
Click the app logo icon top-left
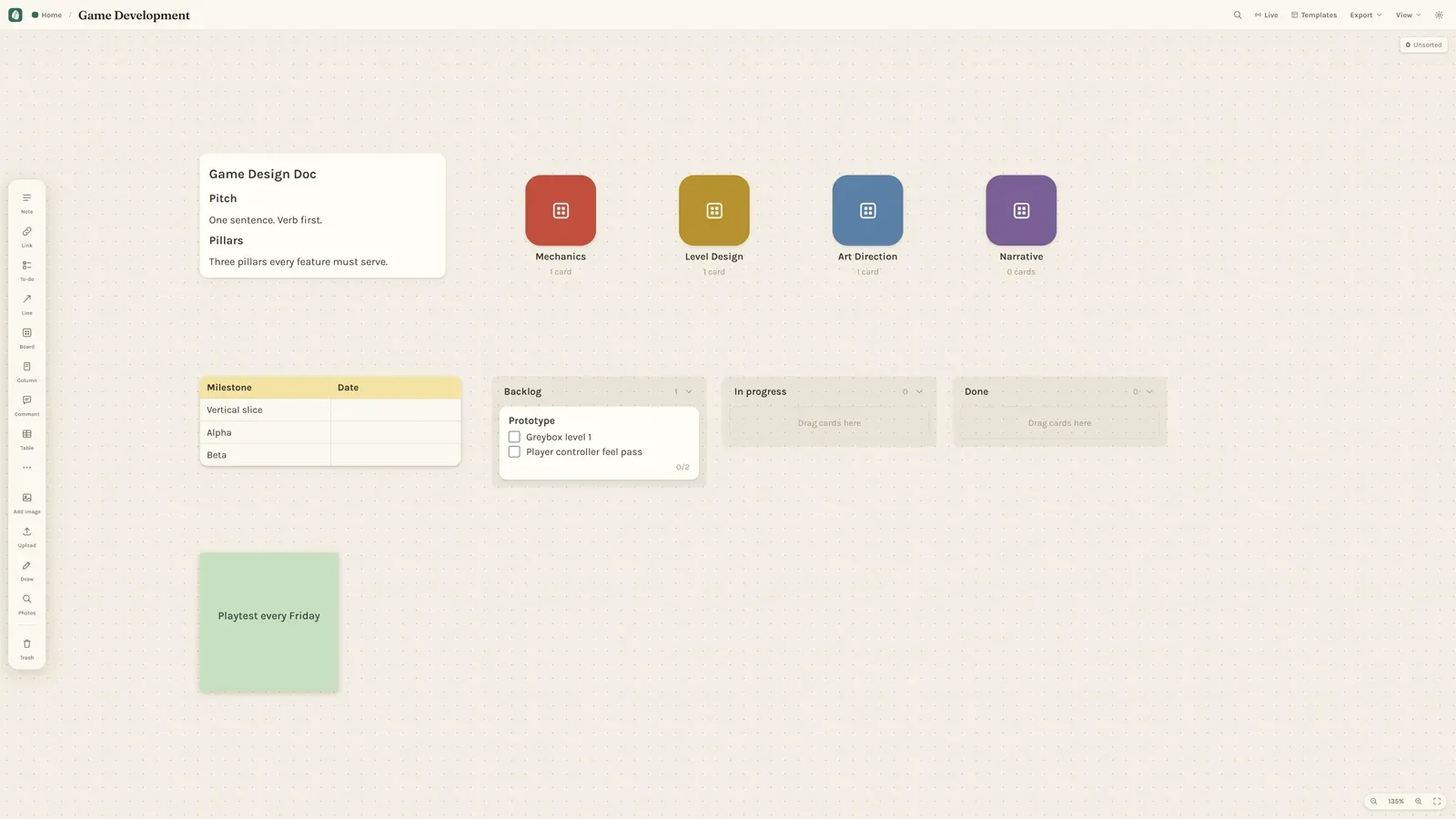15,15
